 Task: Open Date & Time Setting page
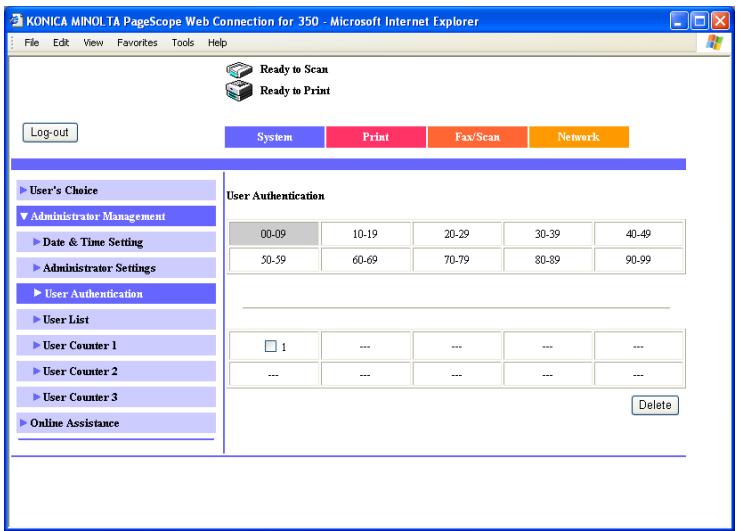point(116,242)
